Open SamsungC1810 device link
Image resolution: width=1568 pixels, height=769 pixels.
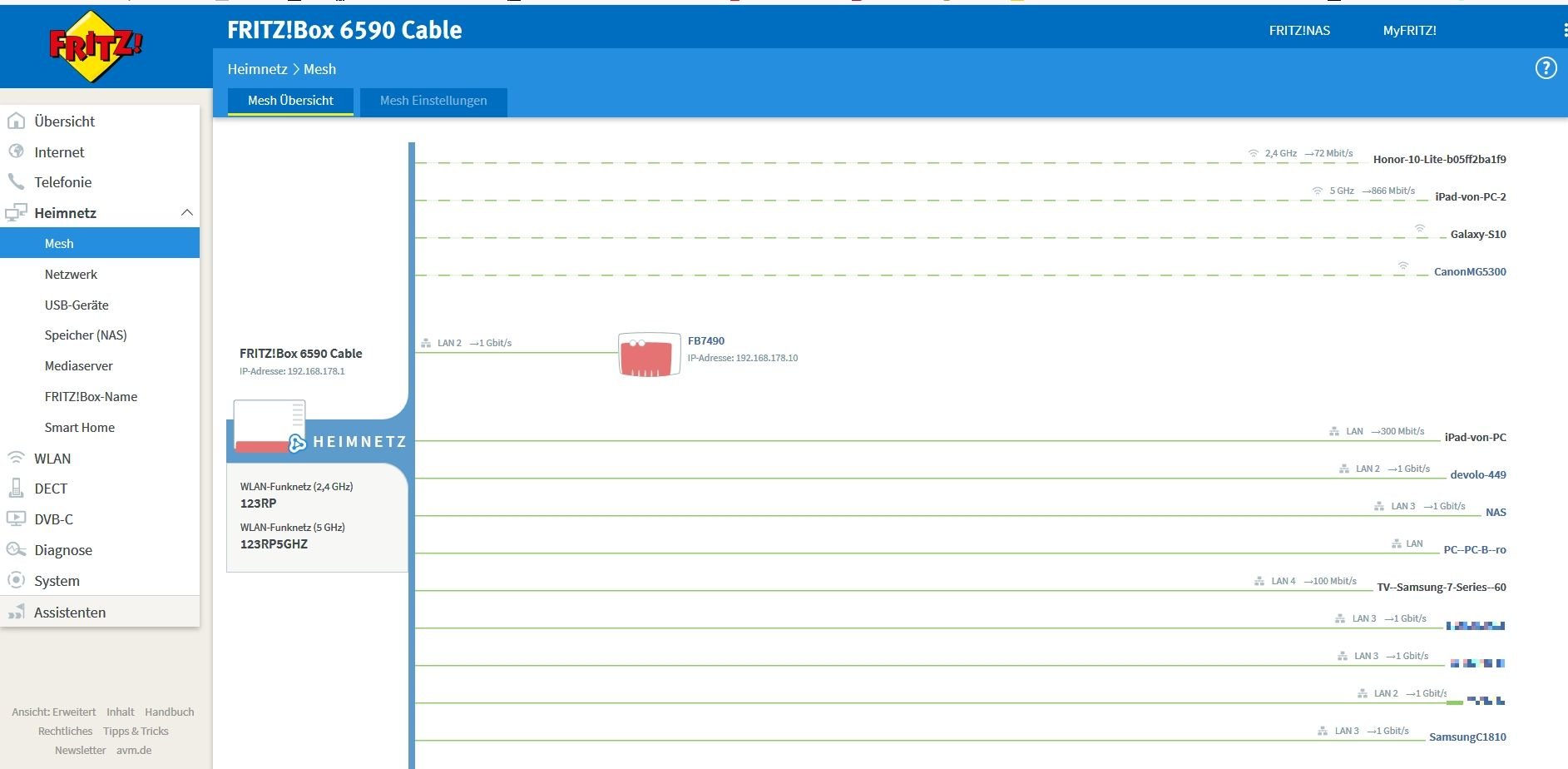pyautogui.click(x=1467, y=737)
